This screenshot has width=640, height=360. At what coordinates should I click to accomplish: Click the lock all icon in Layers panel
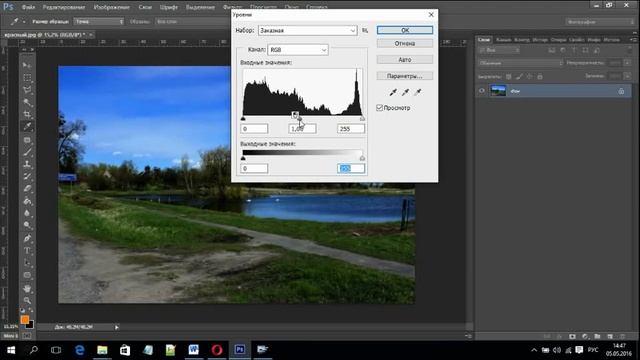pos(540,76)
